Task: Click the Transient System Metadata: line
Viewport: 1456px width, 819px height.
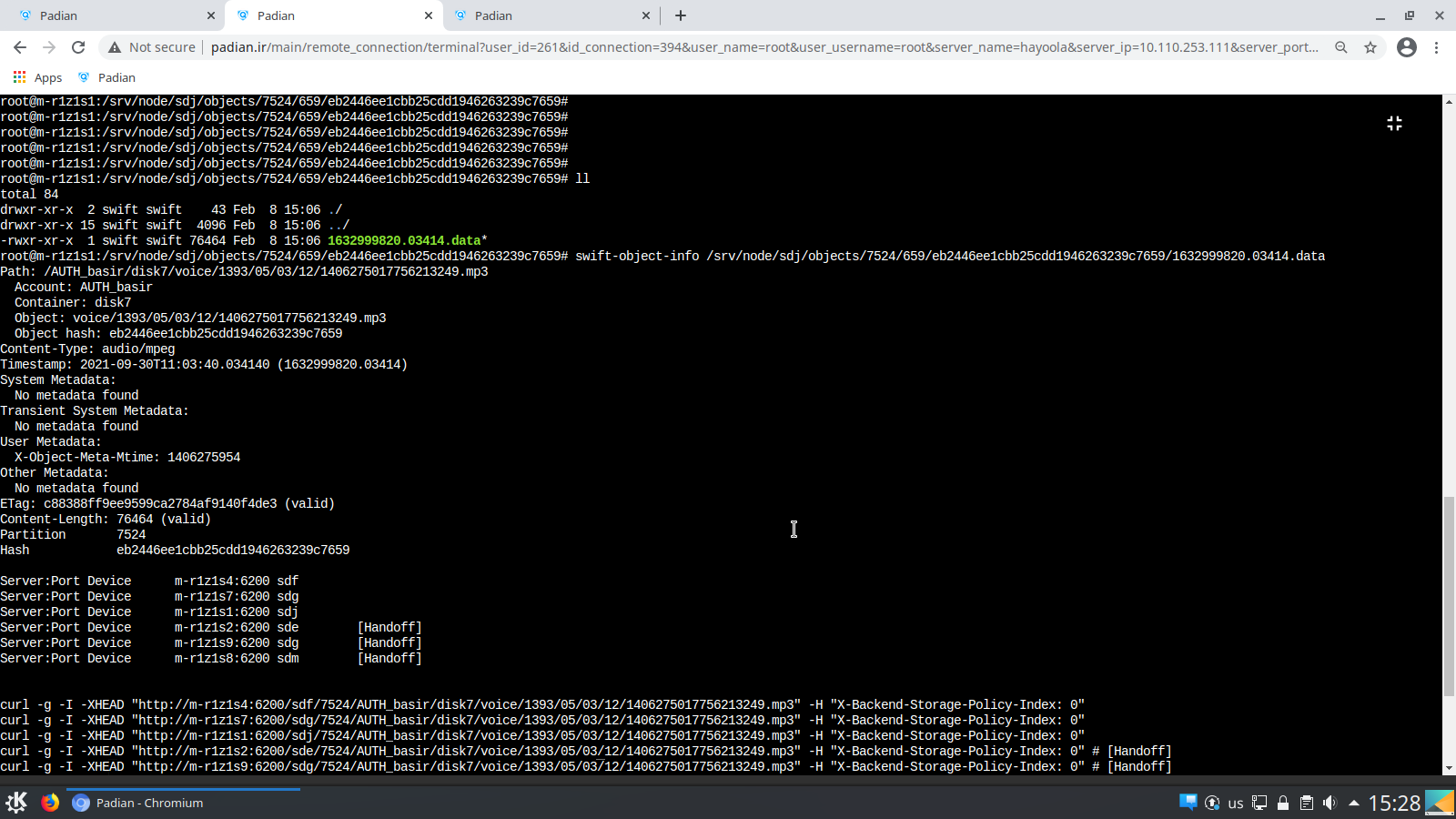Action: pos(95,411)
